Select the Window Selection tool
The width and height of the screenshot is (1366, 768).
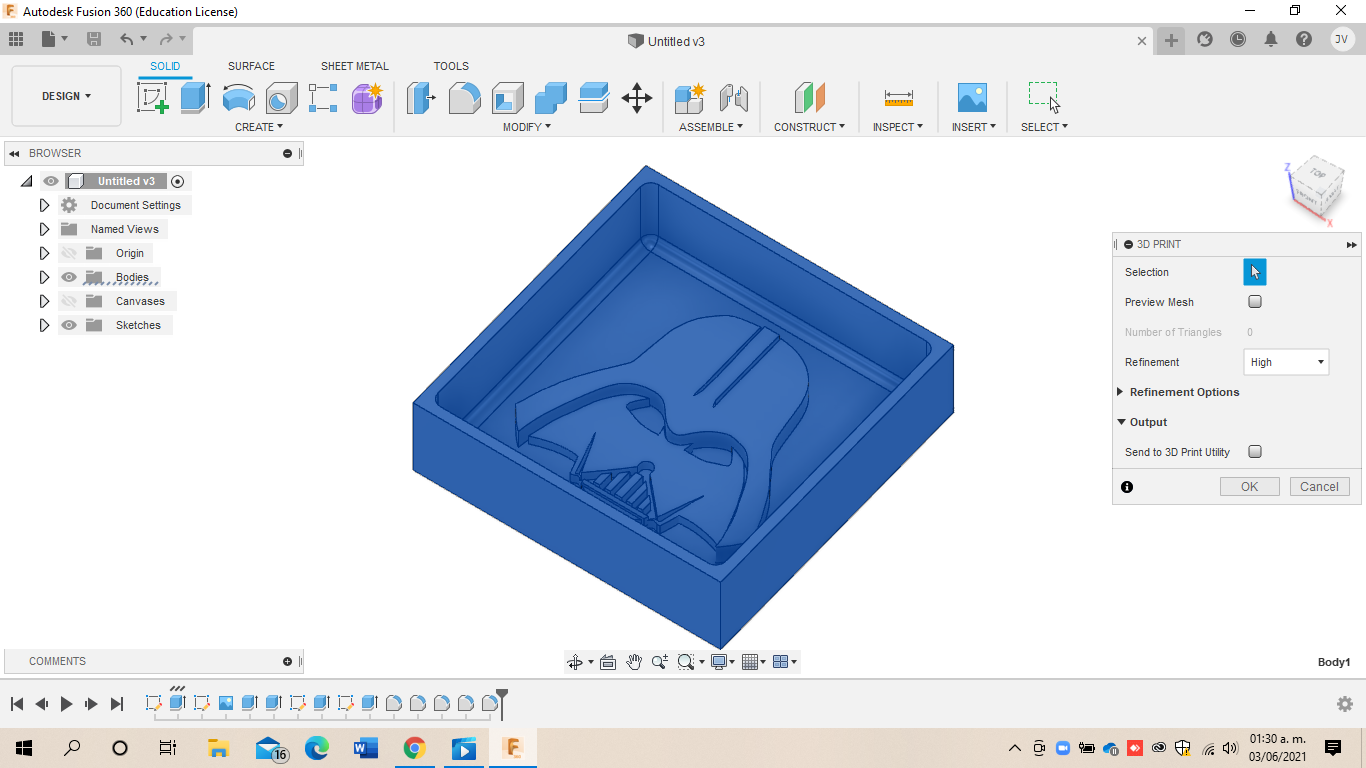point(1044,98)
